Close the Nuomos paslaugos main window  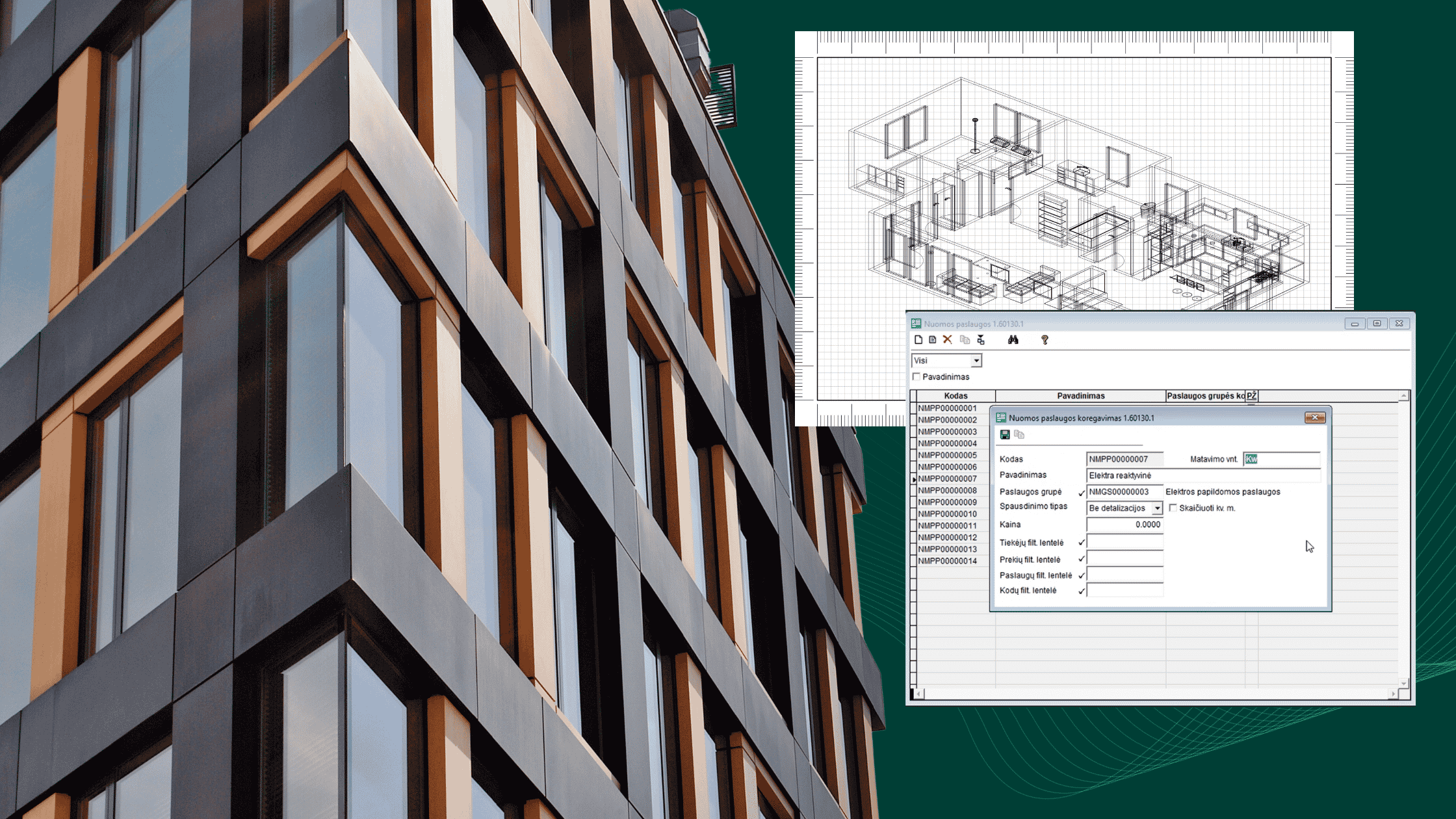tap(1399, 324)
